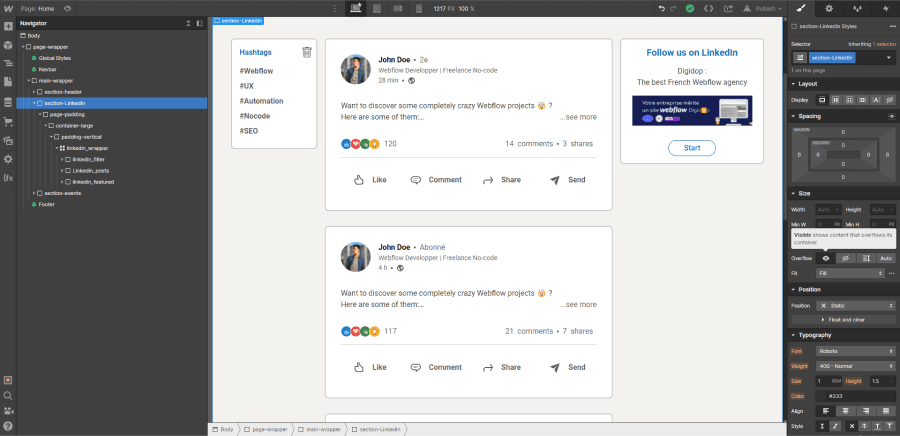
Task: Expand the section-events tree node
Action: click(x=34, y=193)
